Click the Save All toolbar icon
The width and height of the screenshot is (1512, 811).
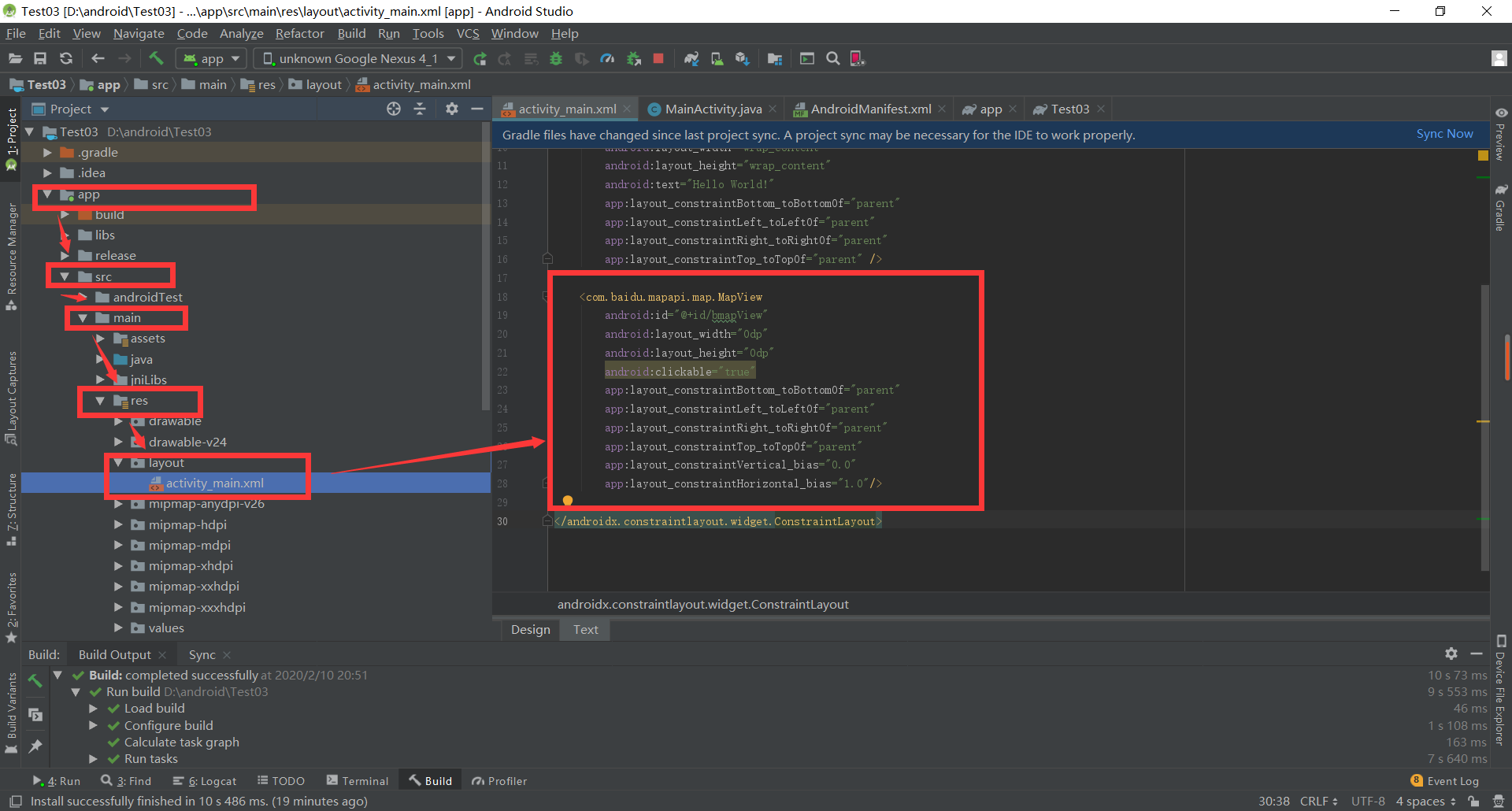pyautogui.click(x=40, y=58)
